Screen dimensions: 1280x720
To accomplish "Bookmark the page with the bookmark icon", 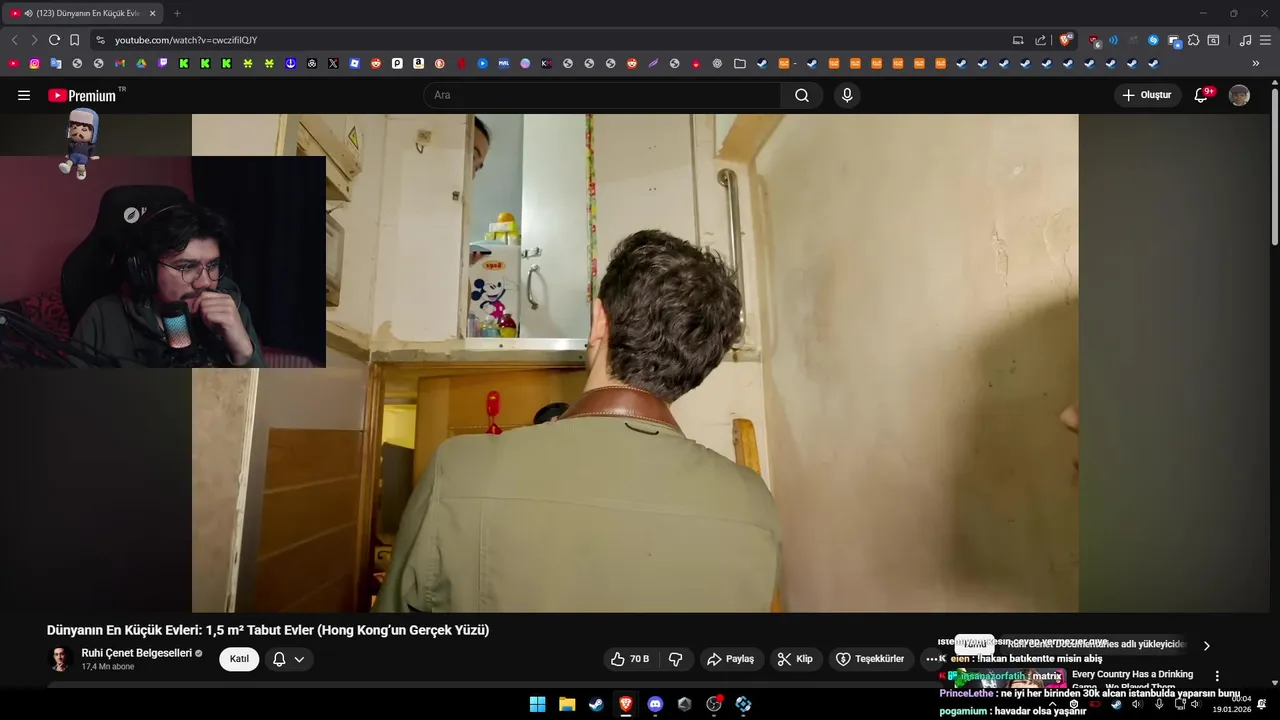I will click(x=74, y=40).
